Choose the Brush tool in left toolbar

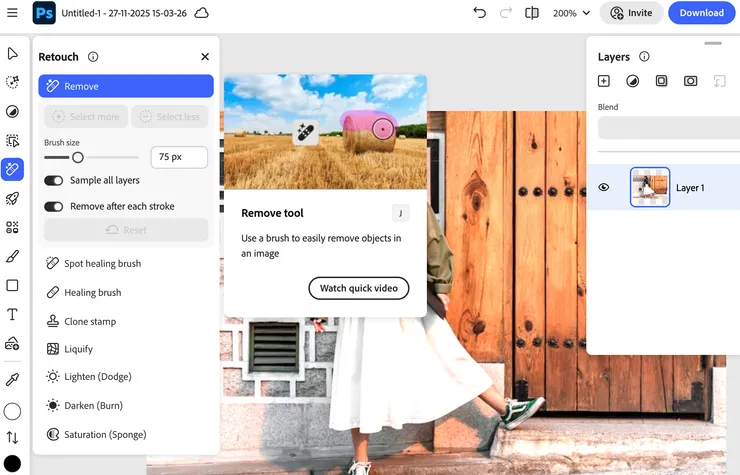tap(13, 256)
